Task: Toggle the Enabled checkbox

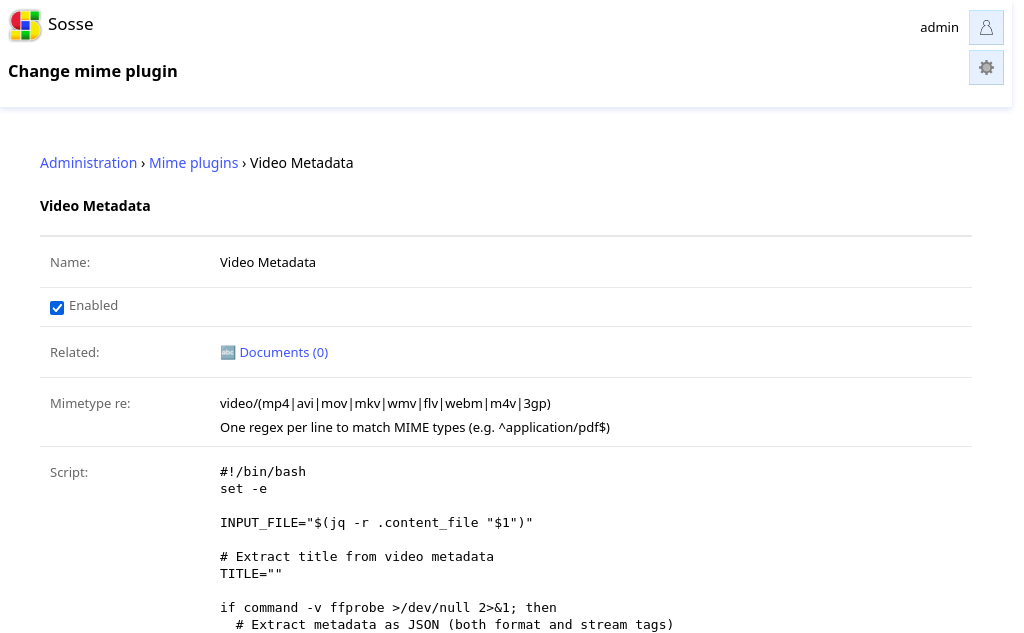Action: [x=57, y=308]
